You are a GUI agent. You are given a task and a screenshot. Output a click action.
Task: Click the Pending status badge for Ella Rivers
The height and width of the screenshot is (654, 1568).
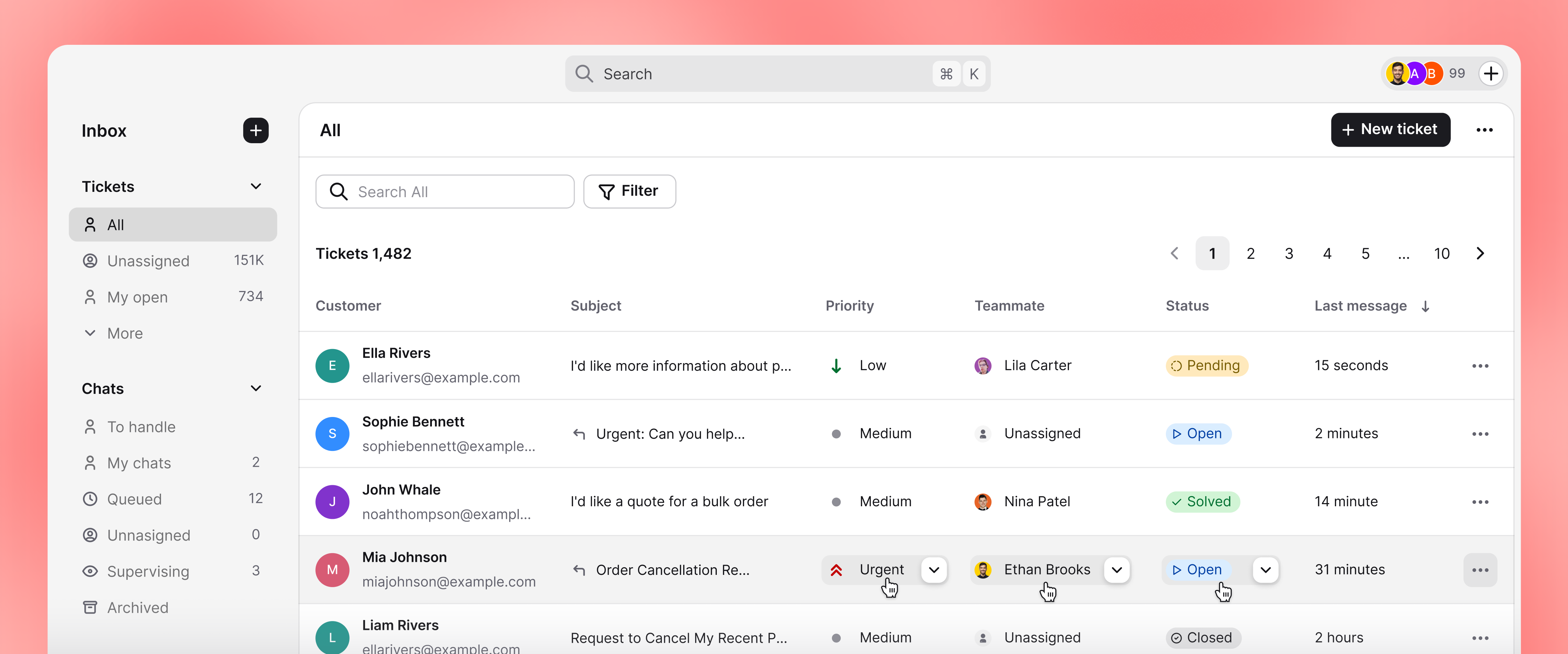1206,366
